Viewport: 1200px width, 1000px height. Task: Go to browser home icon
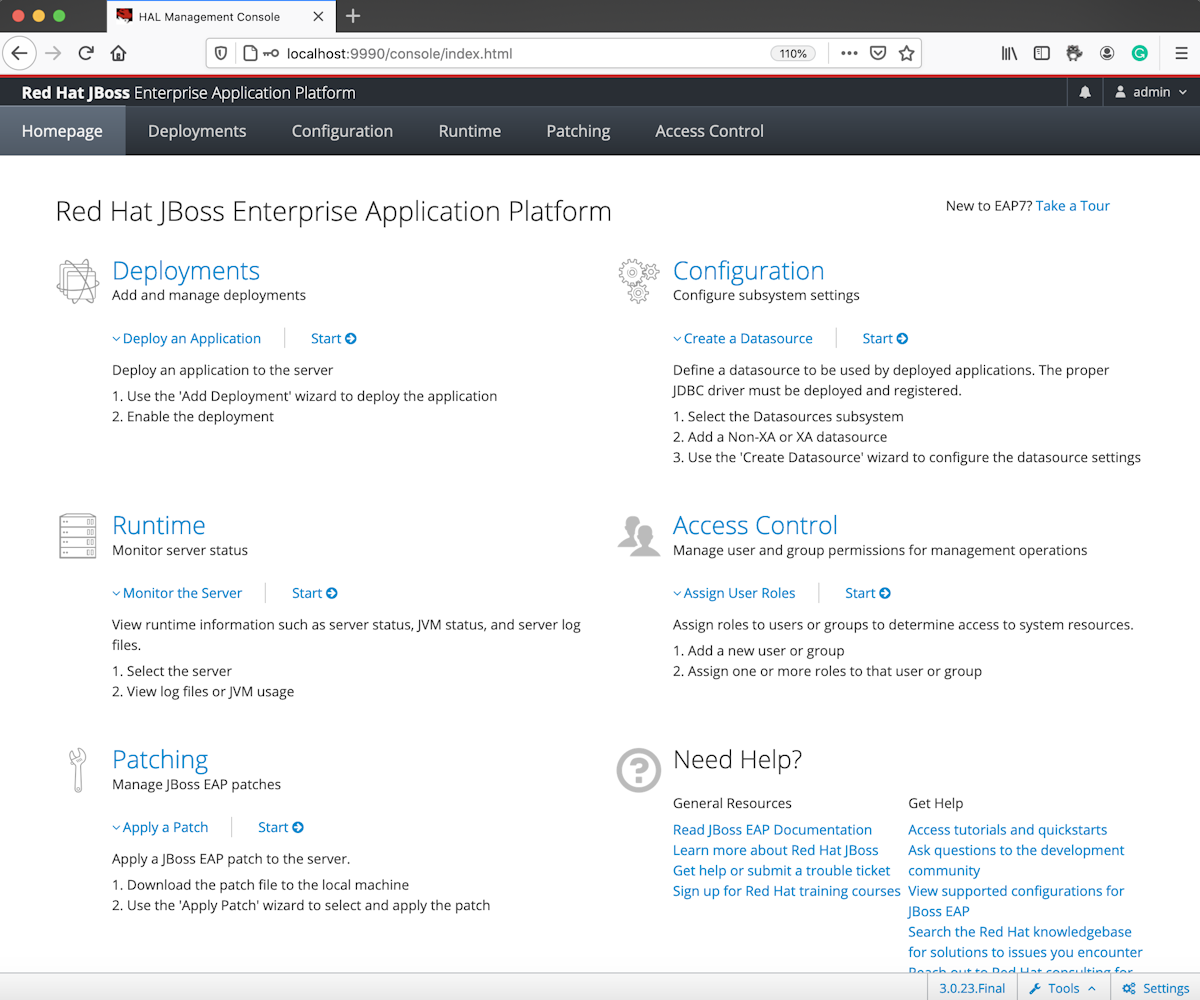(x=118, y=53)
